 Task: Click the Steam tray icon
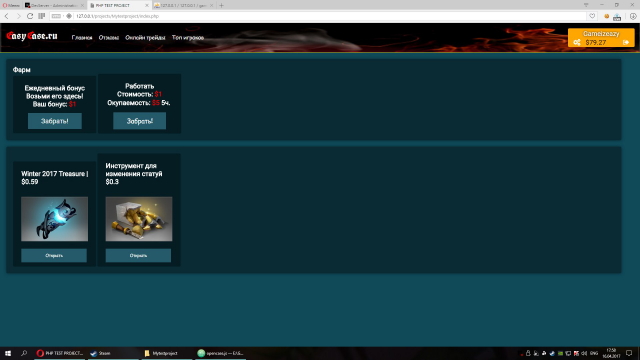click(x=552, y=353)
